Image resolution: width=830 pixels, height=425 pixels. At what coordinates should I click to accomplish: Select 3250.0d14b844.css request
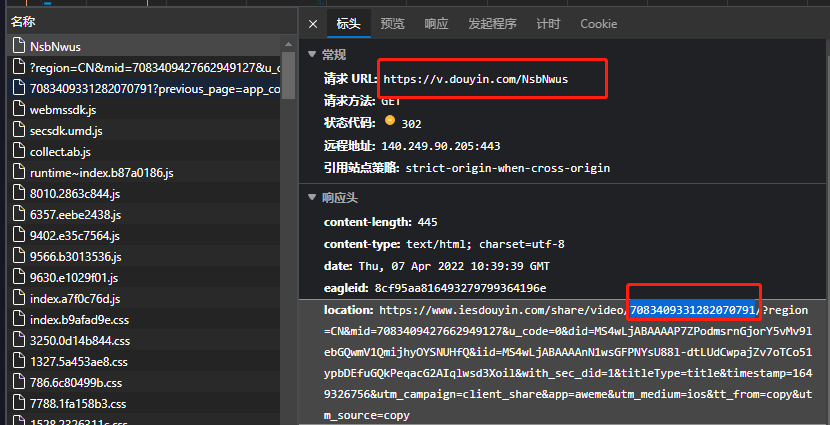tap(144, 340)
